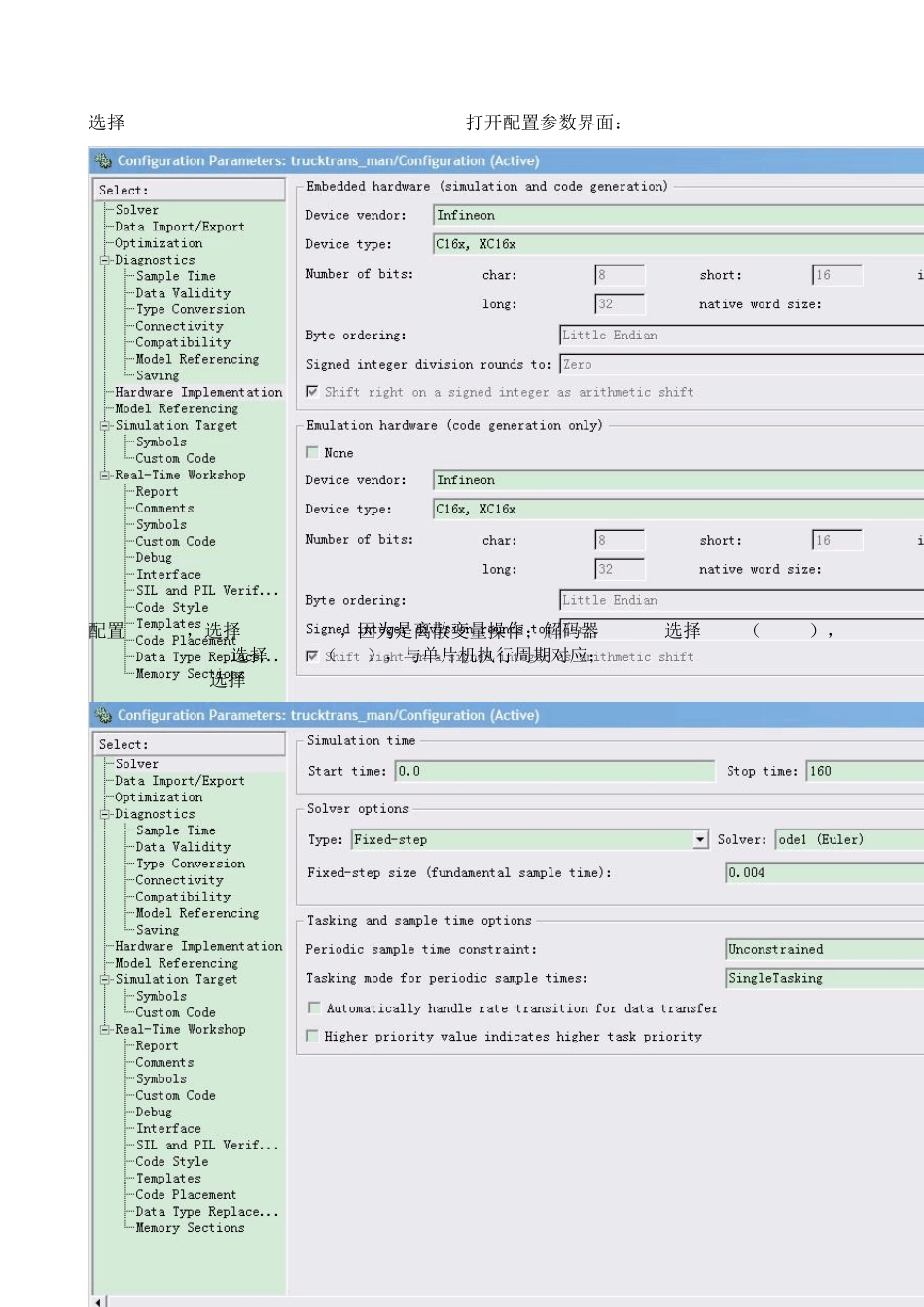Click the horizontal scrollbar left arrow
Image resolution: width=924 pixels, height=1307 pixels.
(x=97, y=1300)
